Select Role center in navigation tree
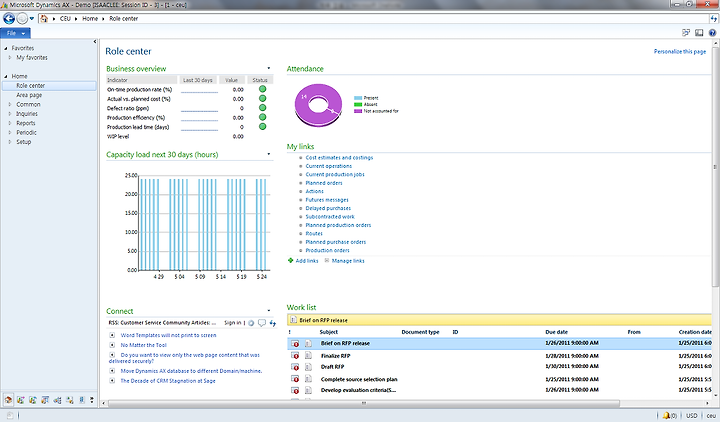Image resolution: width=720 pixels, height=422 pixels. pyautogui.click(x=49, y=86)
